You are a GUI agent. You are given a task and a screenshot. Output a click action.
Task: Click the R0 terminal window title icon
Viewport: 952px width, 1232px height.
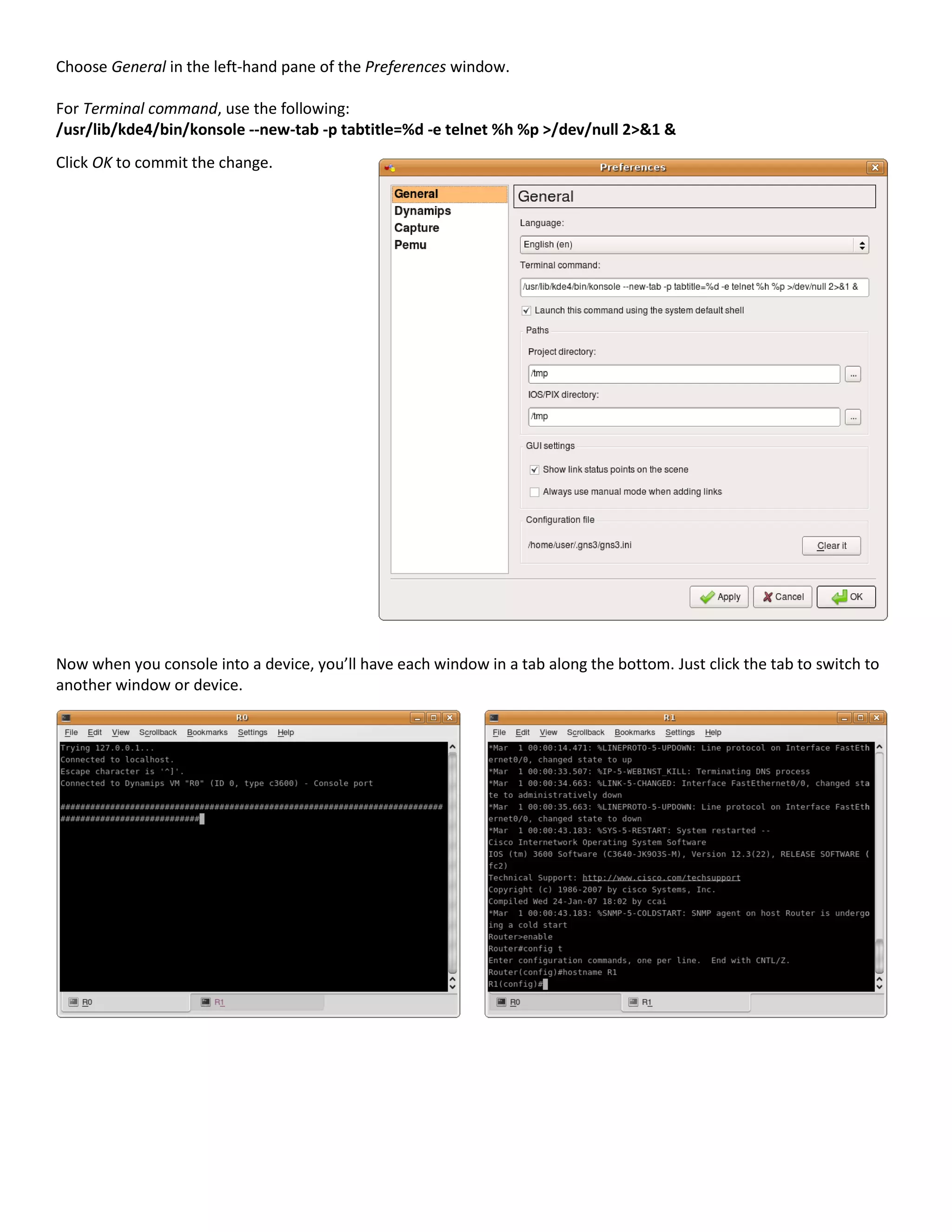click(x=66, y=717)
